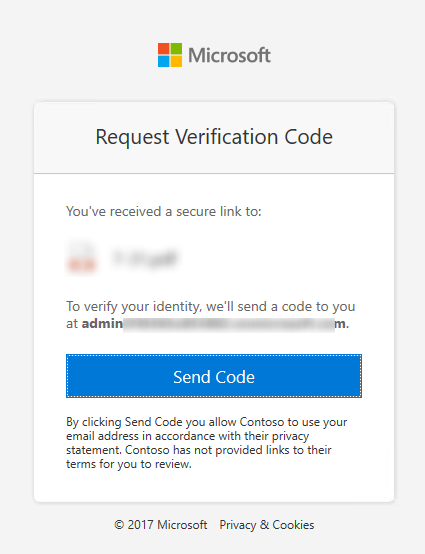Click the © 2017 Microsoft footer text
The height and width of the screenshot is (554, 425).
pos(161,525)
